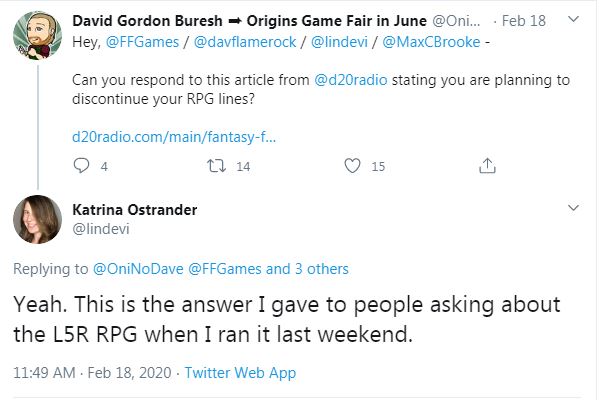Open the Katrina Ostrander display name
The width and height of the screenshot is (601, 400).
click(x=135, y=210)
